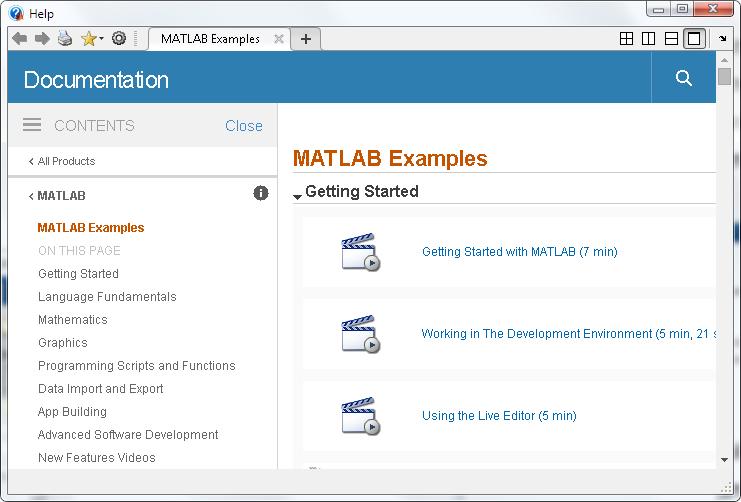Open Using the Live Editor video link
Screen dimensions: 741x502
click(x=499, y=415)
